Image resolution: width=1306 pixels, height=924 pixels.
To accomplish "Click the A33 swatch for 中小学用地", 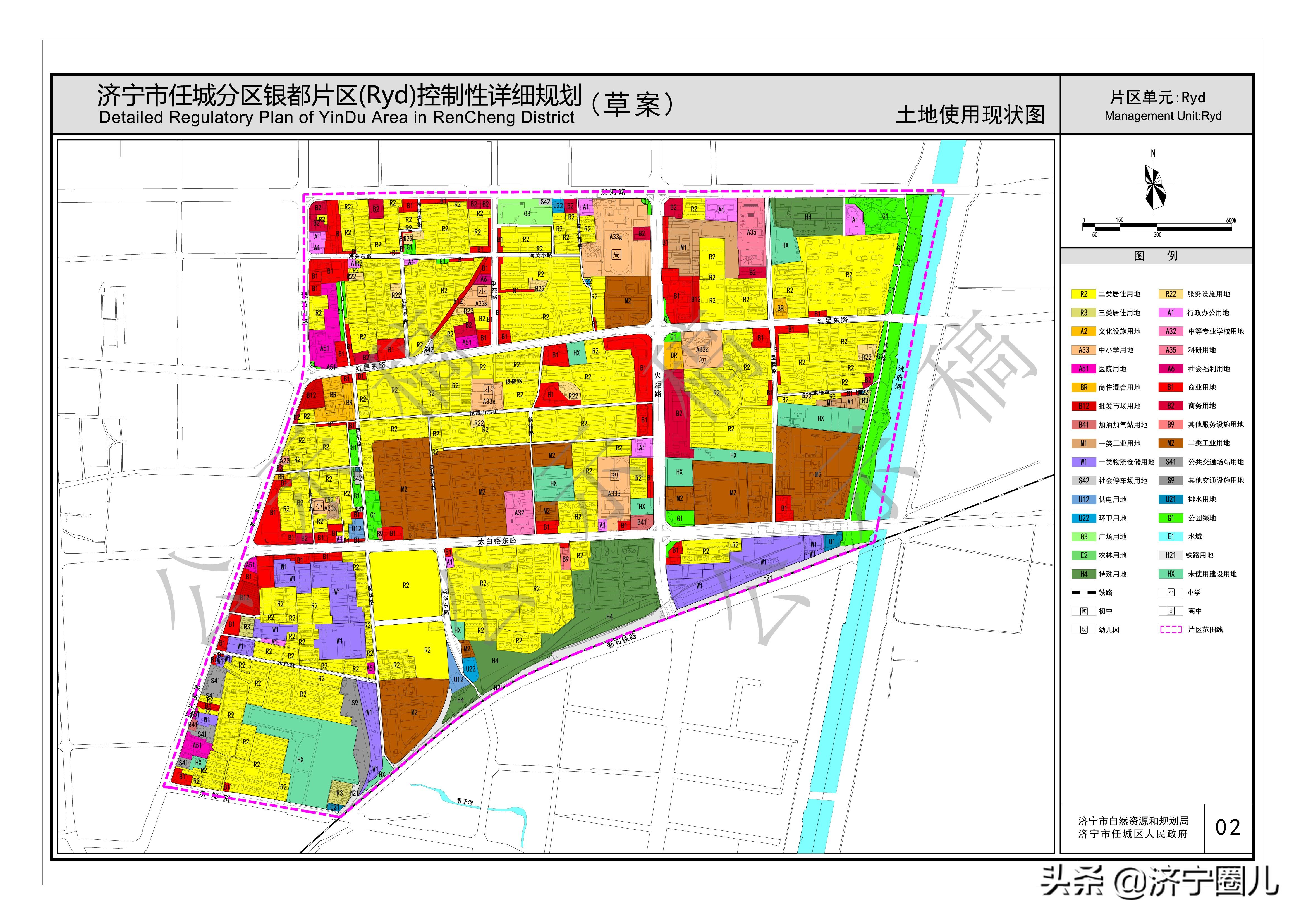I will [x=1083, y=350].
